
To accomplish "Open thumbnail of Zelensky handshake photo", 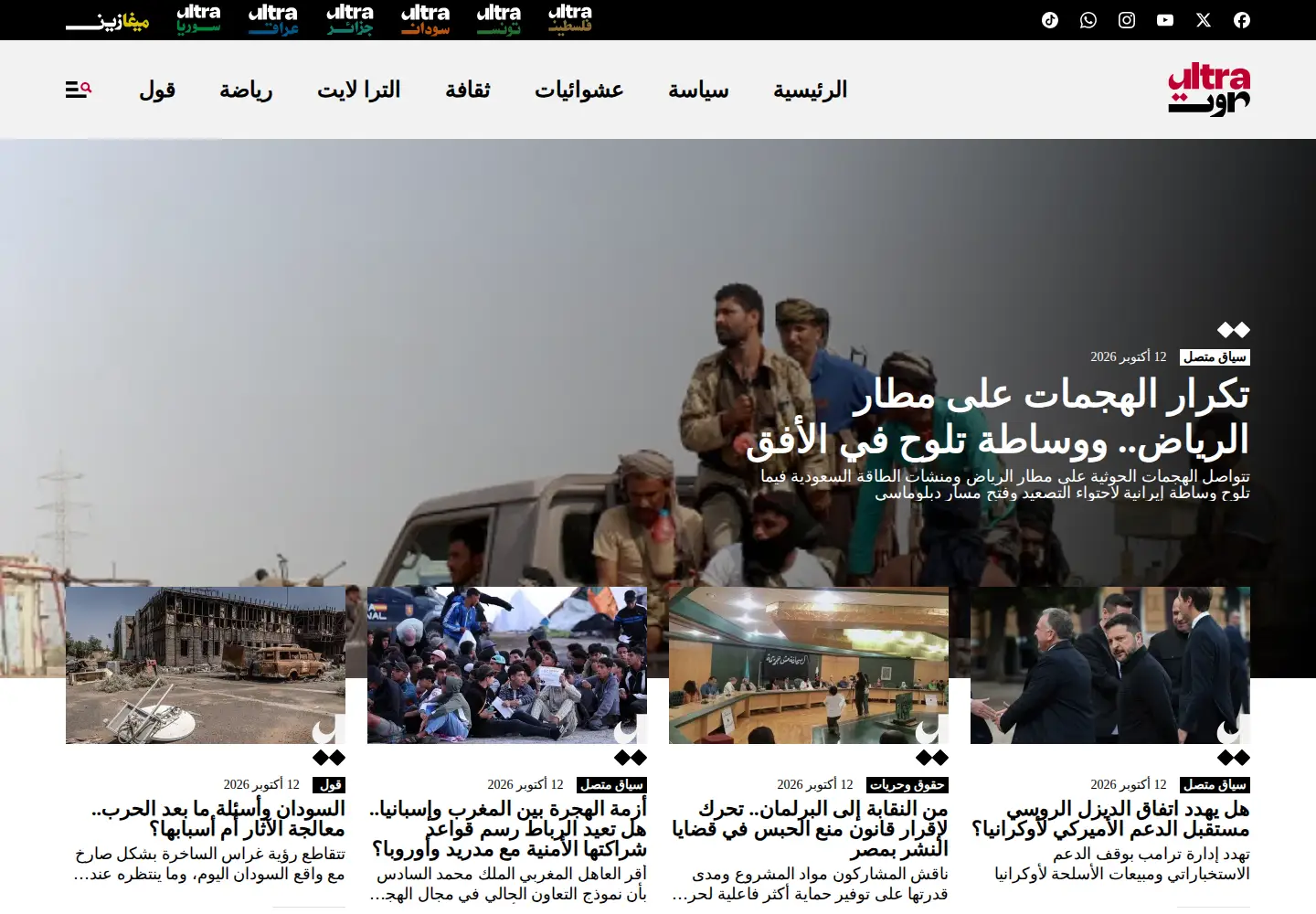I will 1110,665.
